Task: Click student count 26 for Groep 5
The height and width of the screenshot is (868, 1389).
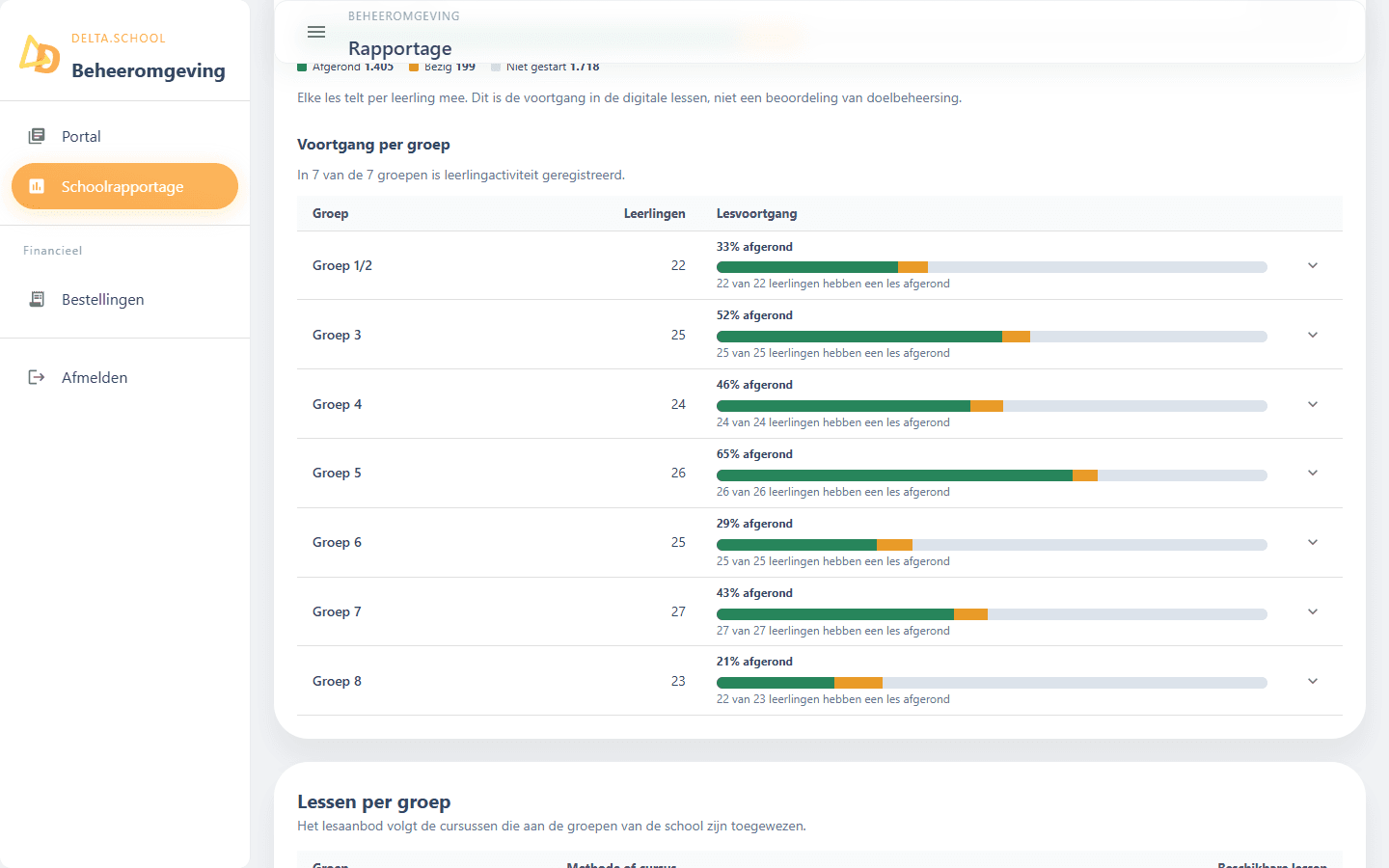Action: pyautogui.click(x=678, y=473)
